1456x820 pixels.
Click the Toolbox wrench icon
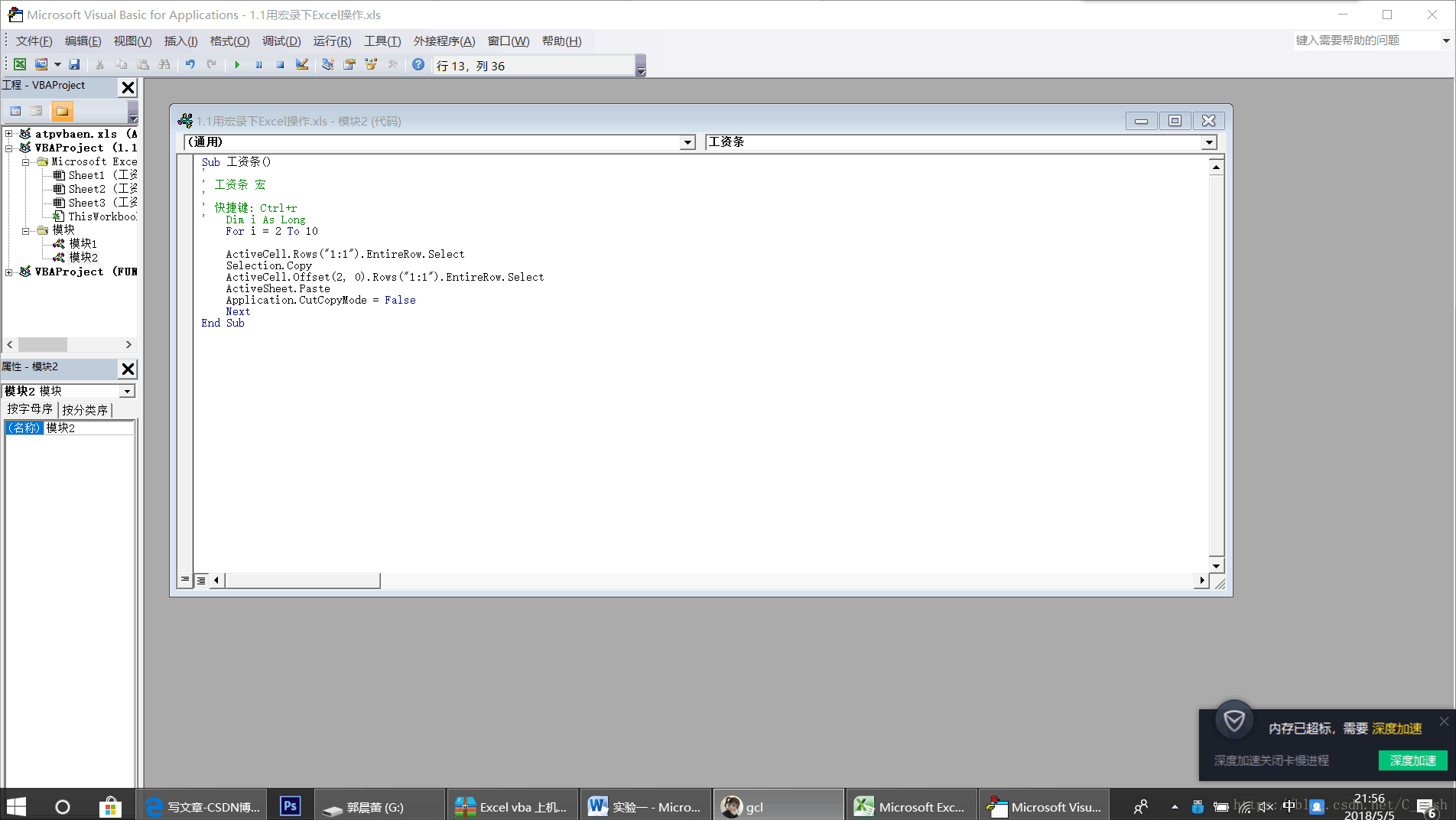click(393, 65)
